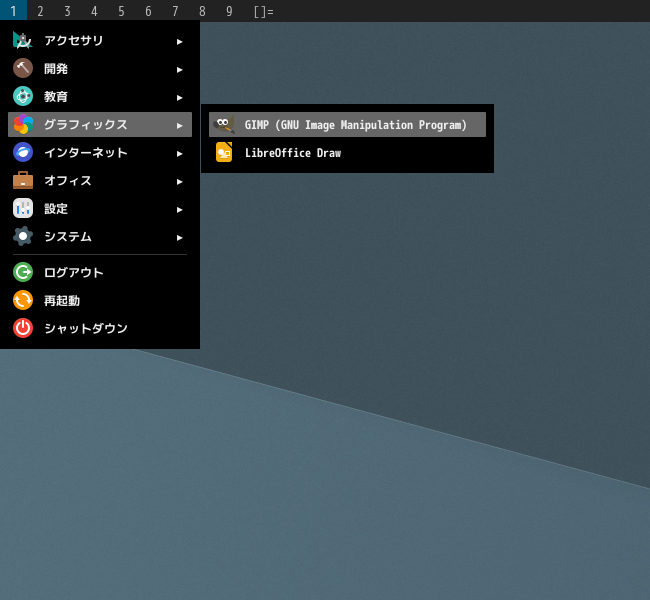Viewport: 650px width, 600px height.
Task: Click the gear icon beside システム
Action: (23, 236)
